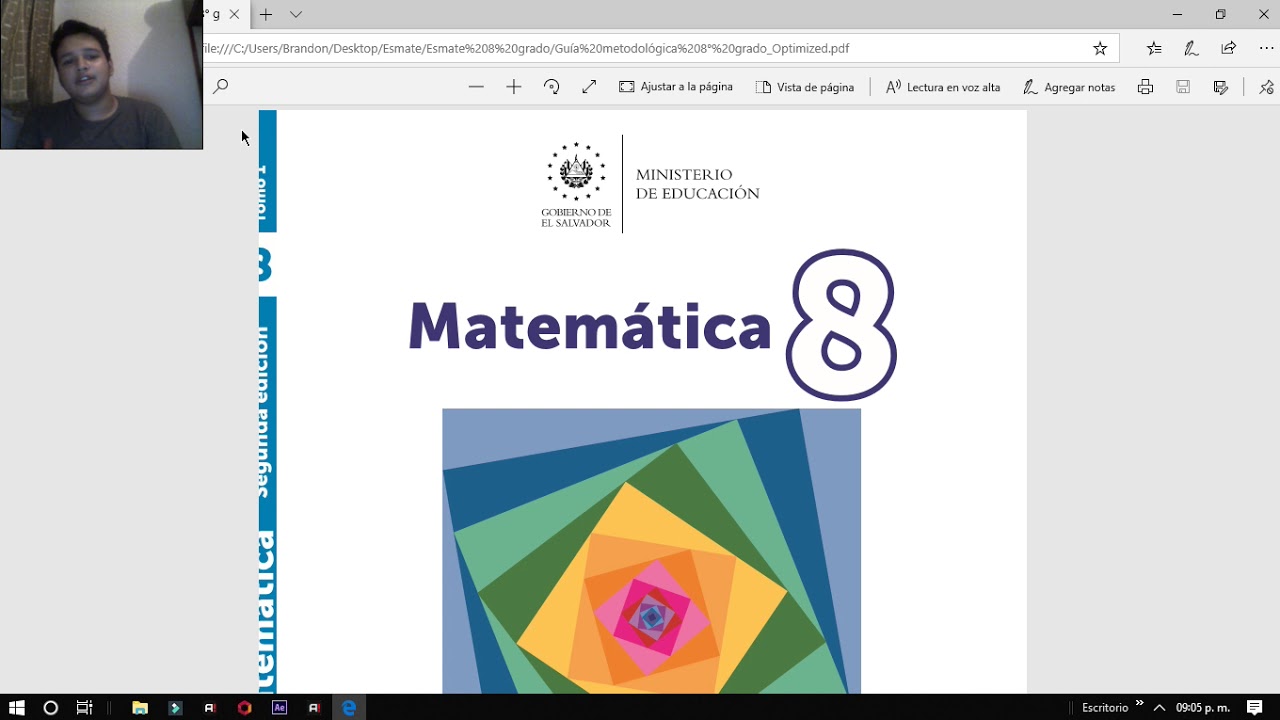Open a new tab with plus button

266,15
